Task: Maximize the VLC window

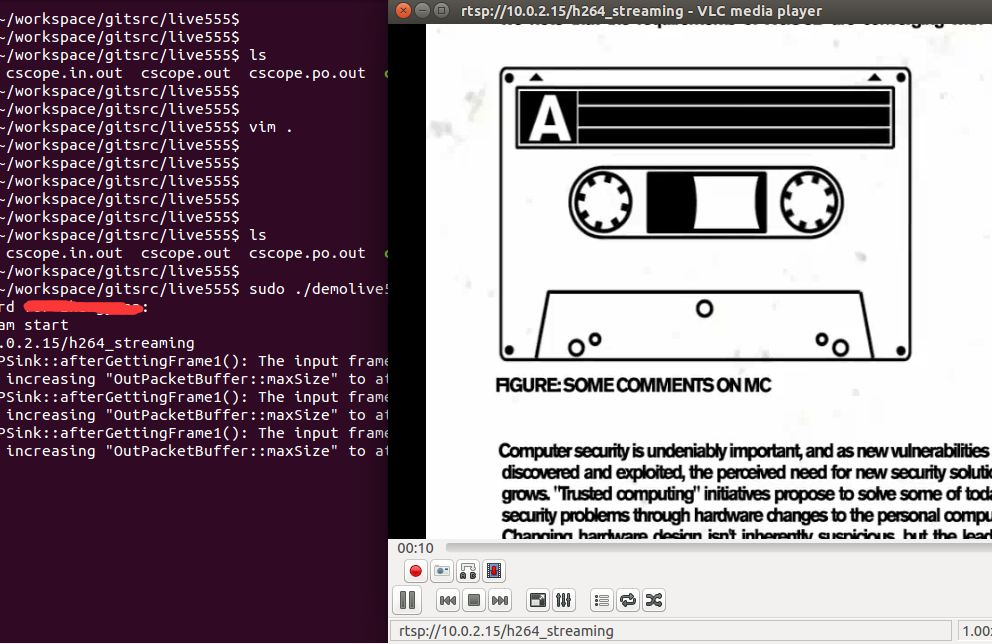Action: [x=442, y=10]
